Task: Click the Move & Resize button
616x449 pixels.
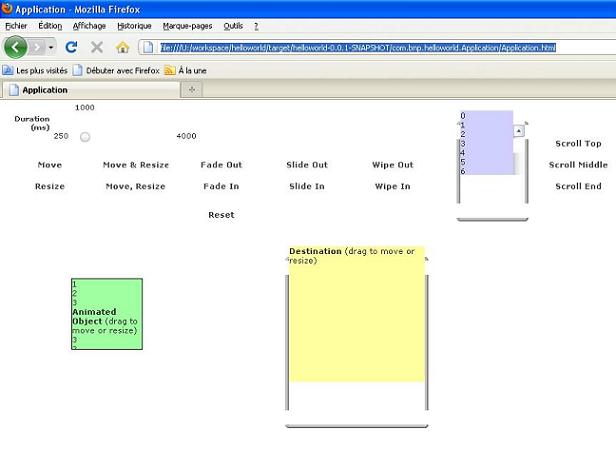Action: [136, 165]
